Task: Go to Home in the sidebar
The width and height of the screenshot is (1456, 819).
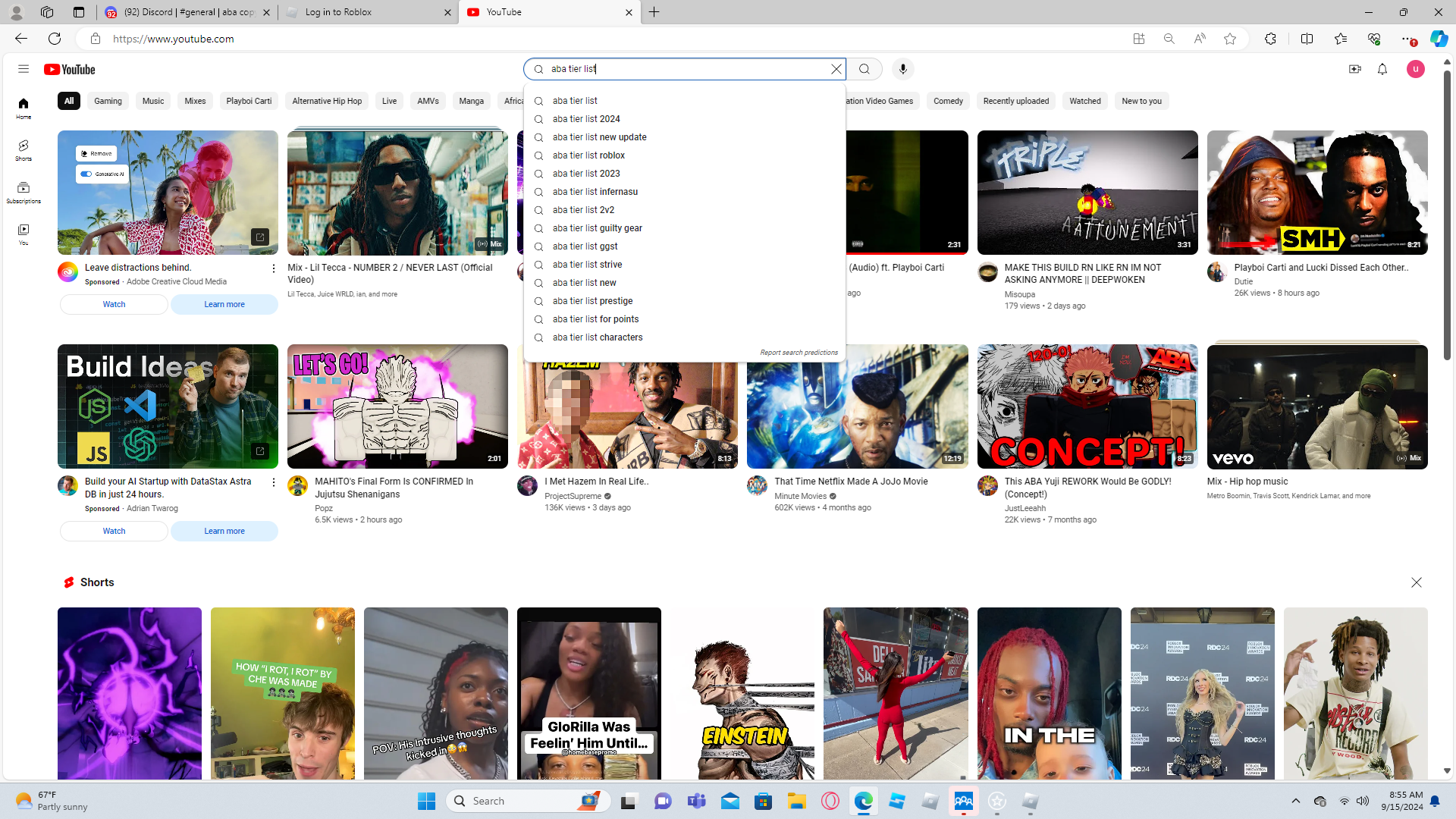Action: [x=24, y=108]
